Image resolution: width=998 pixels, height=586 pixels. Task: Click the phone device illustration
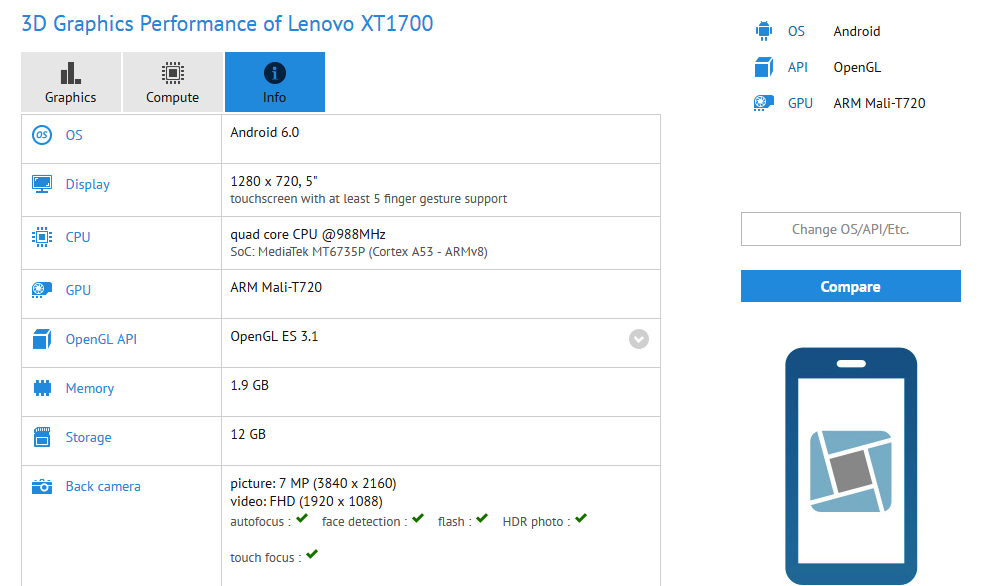[851, 466]
